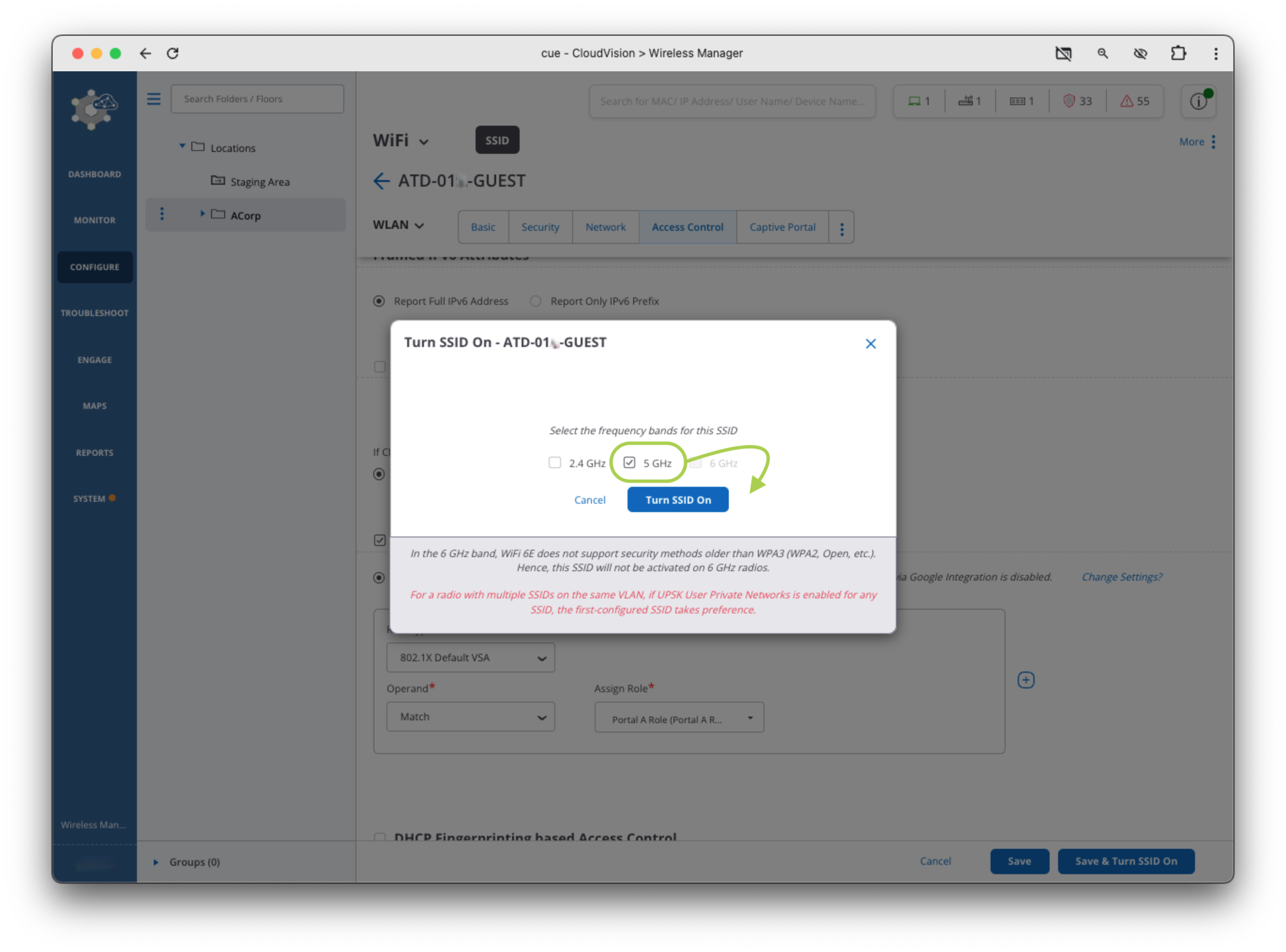
Task: Close the Turn SSID On dialog
Action: click(x=870, y=344)
